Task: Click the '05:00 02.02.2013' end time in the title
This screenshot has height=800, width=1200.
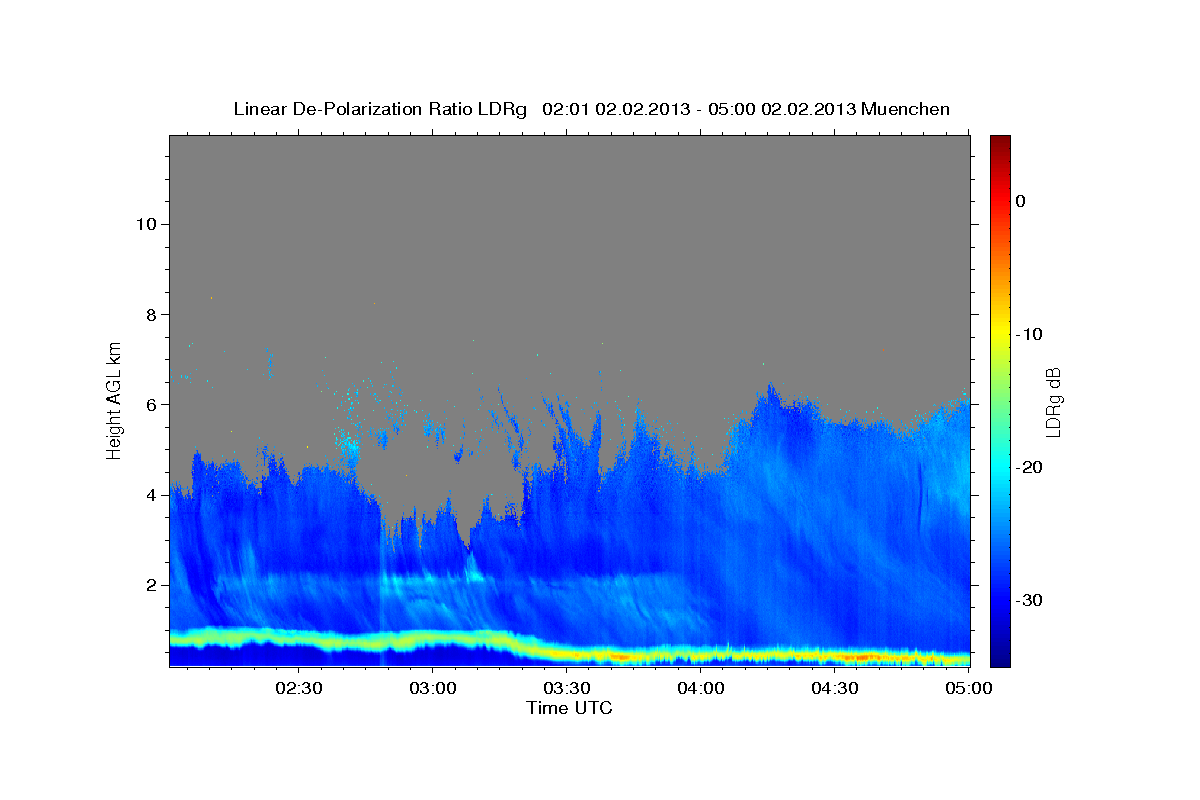Action: [781, 109]
